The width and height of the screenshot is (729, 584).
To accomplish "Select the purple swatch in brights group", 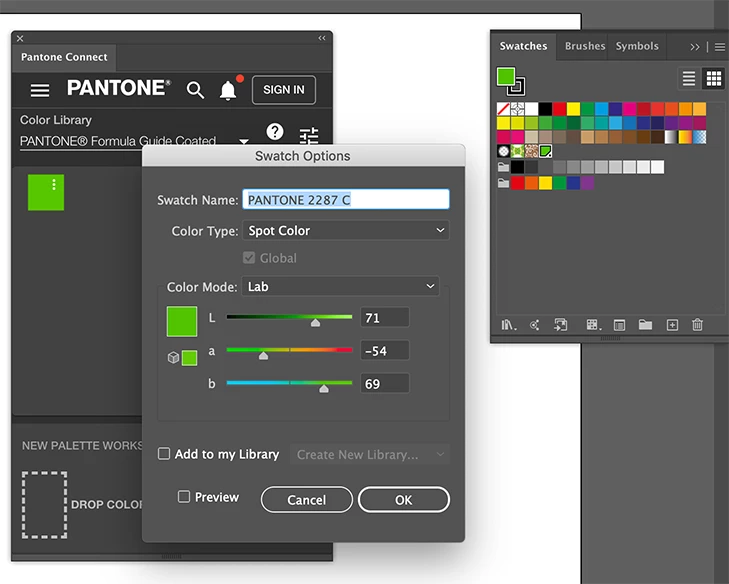I will [587, 183].
